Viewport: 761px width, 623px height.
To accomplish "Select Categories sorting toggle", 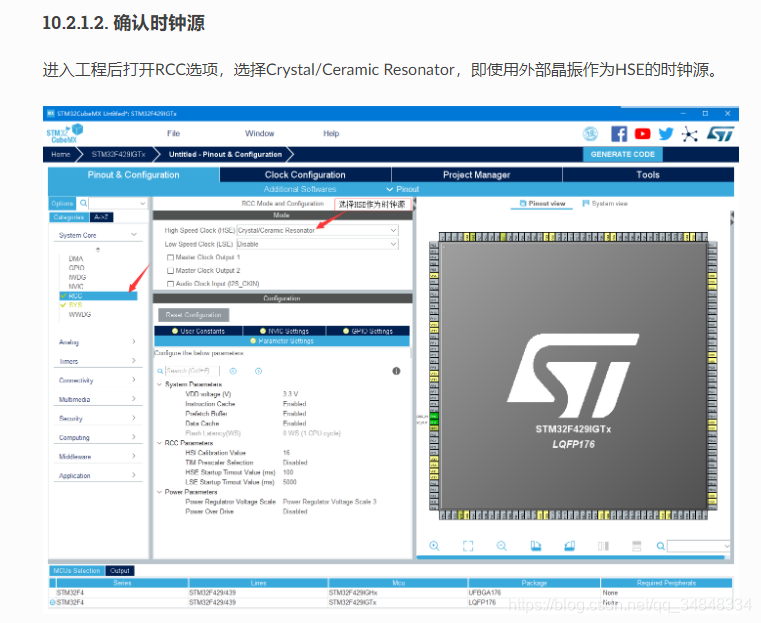I will pyautogui.click(x=69, y=217).
